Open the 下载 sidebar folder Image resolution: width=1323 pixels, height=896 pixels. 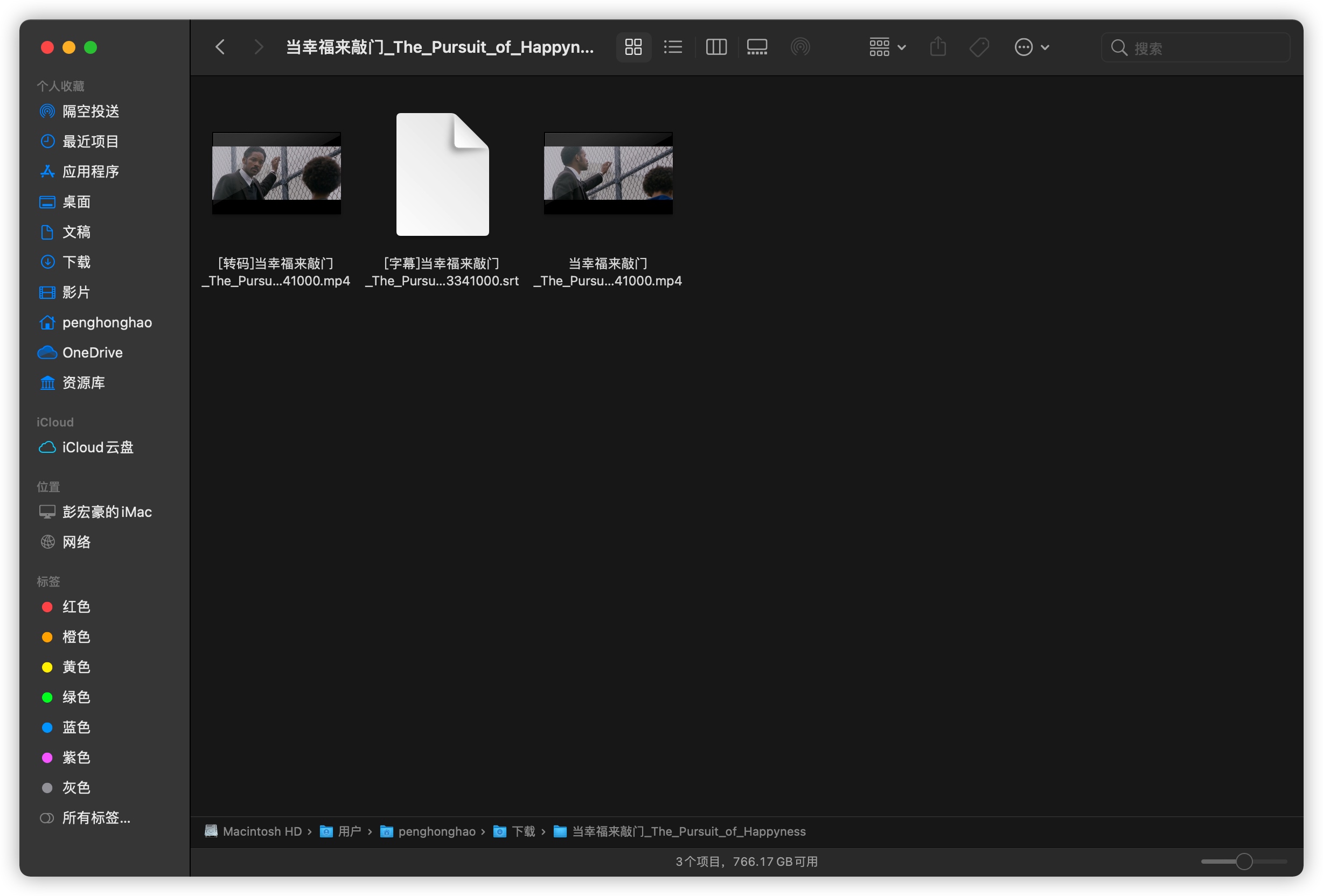(76, 262)
